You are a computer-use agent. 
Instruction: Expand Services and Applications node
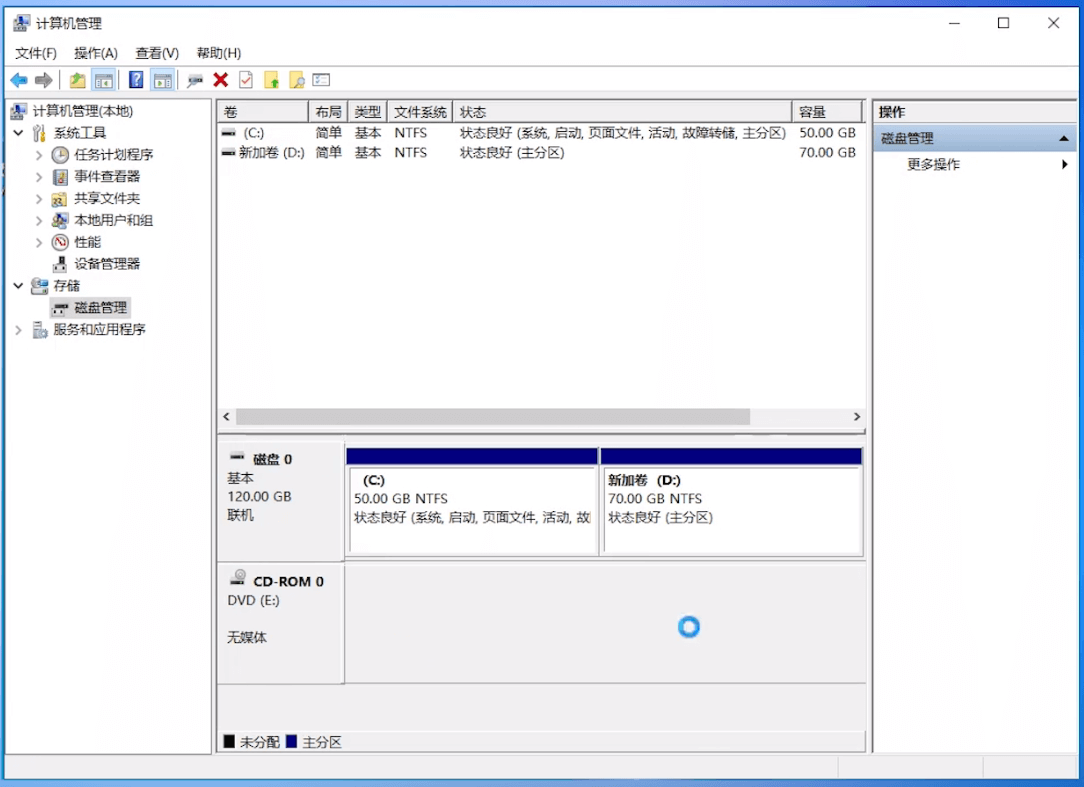18,330
